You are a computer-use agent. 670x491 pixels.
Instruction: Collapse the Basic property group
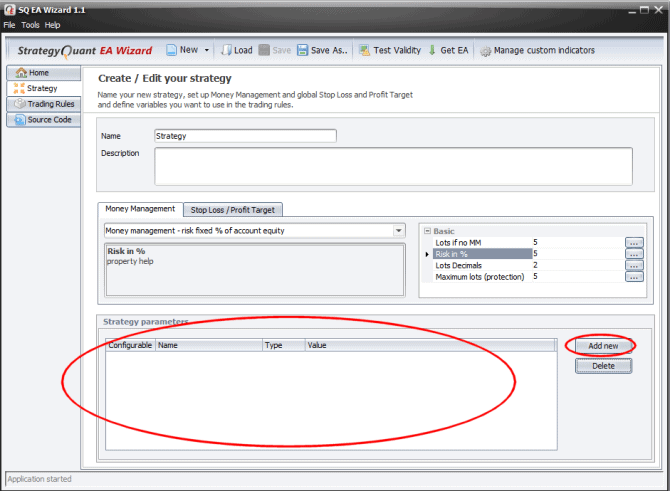click(x=427, y=231)
